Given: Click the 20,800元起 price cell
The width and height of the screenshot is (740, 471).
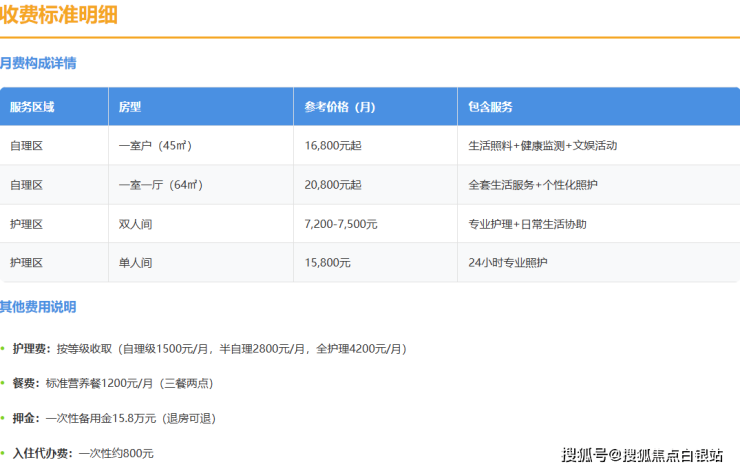Looking at the screenshot, I should point(333,185).
